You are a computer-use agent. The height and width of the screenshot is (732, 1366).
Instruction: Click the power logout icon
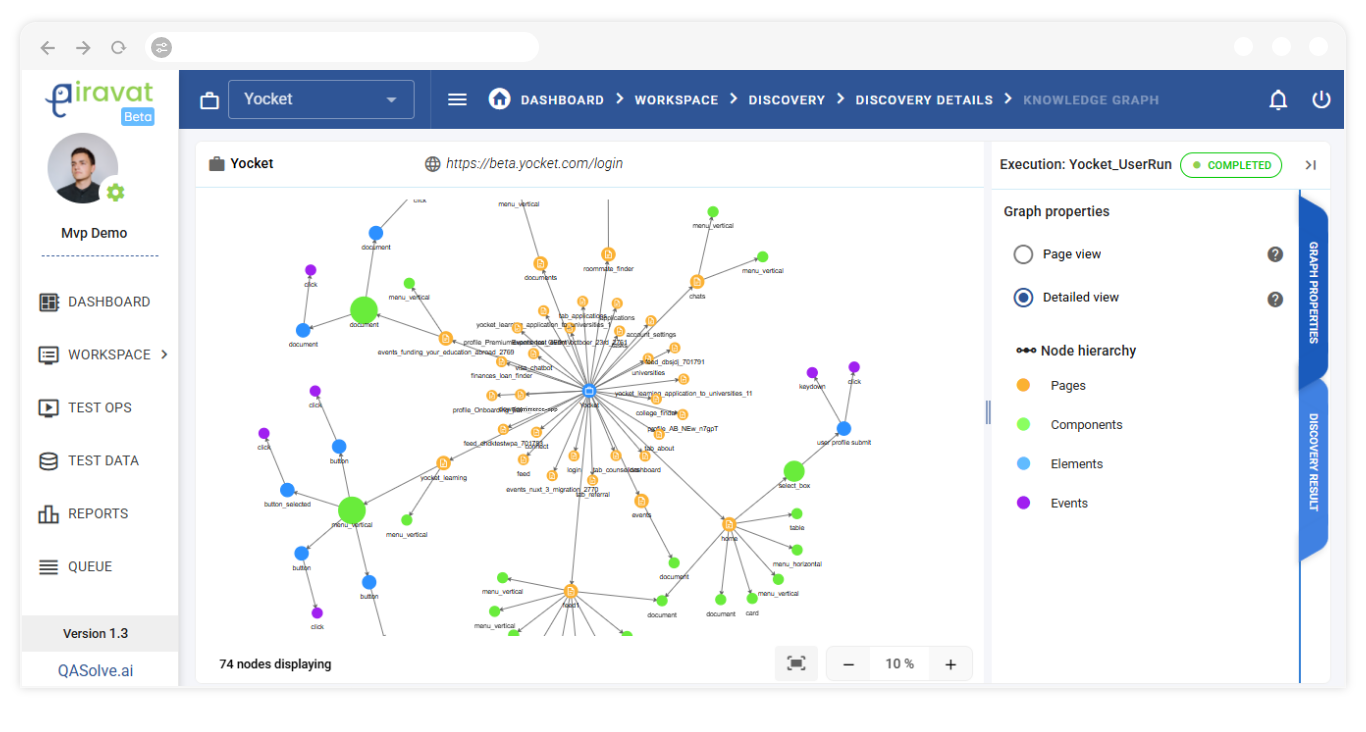(x=1322, y=99)
